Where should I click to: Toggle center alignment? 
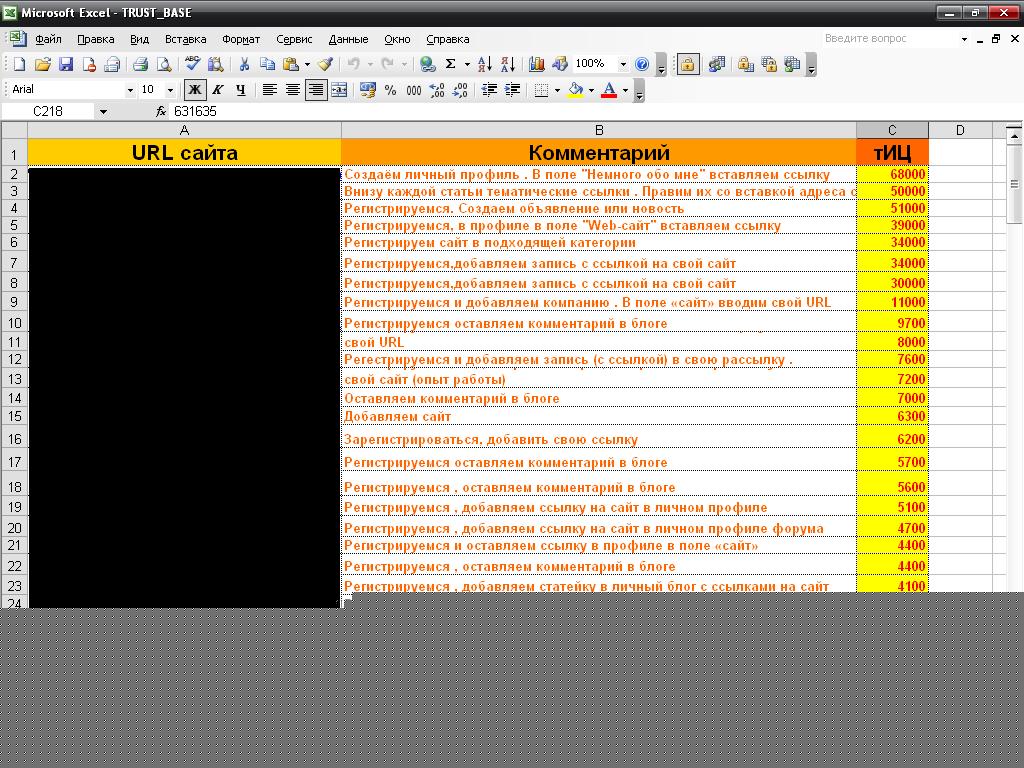click(293, 89)
